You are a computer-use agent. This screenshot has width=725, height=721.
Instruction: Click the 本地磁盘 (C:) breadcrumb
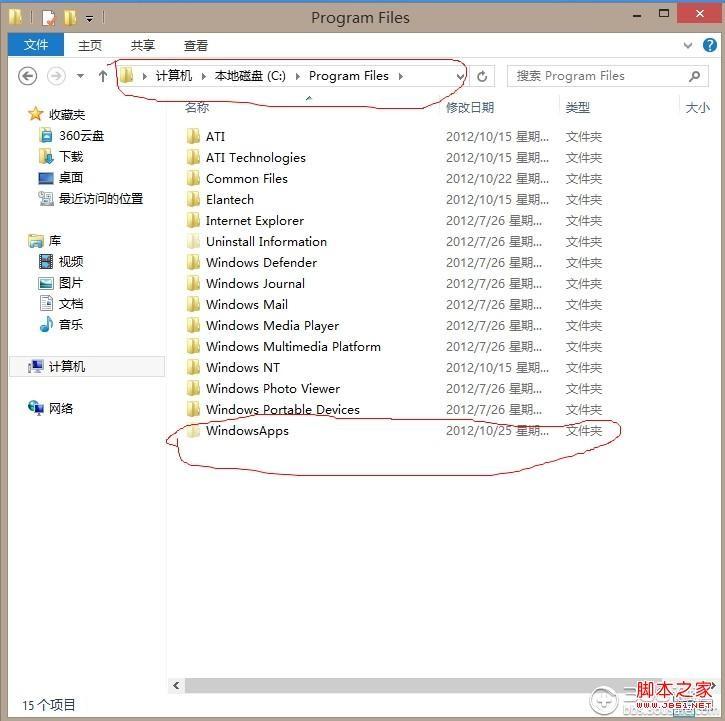[x=250, y=76]
